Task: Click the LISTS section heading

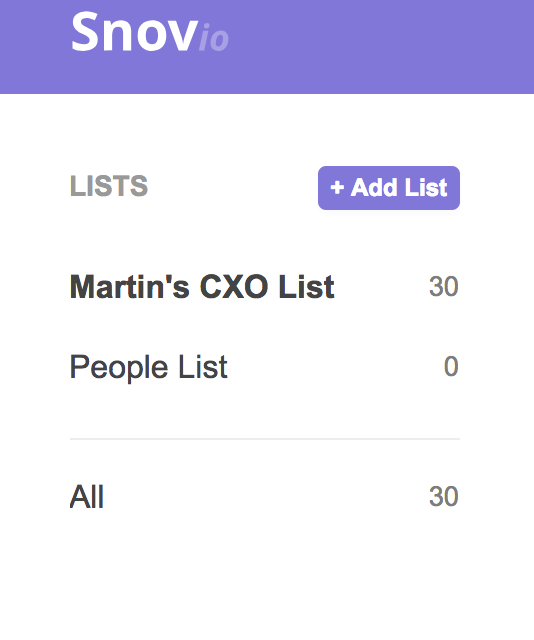Action: (x=109, y=186)
